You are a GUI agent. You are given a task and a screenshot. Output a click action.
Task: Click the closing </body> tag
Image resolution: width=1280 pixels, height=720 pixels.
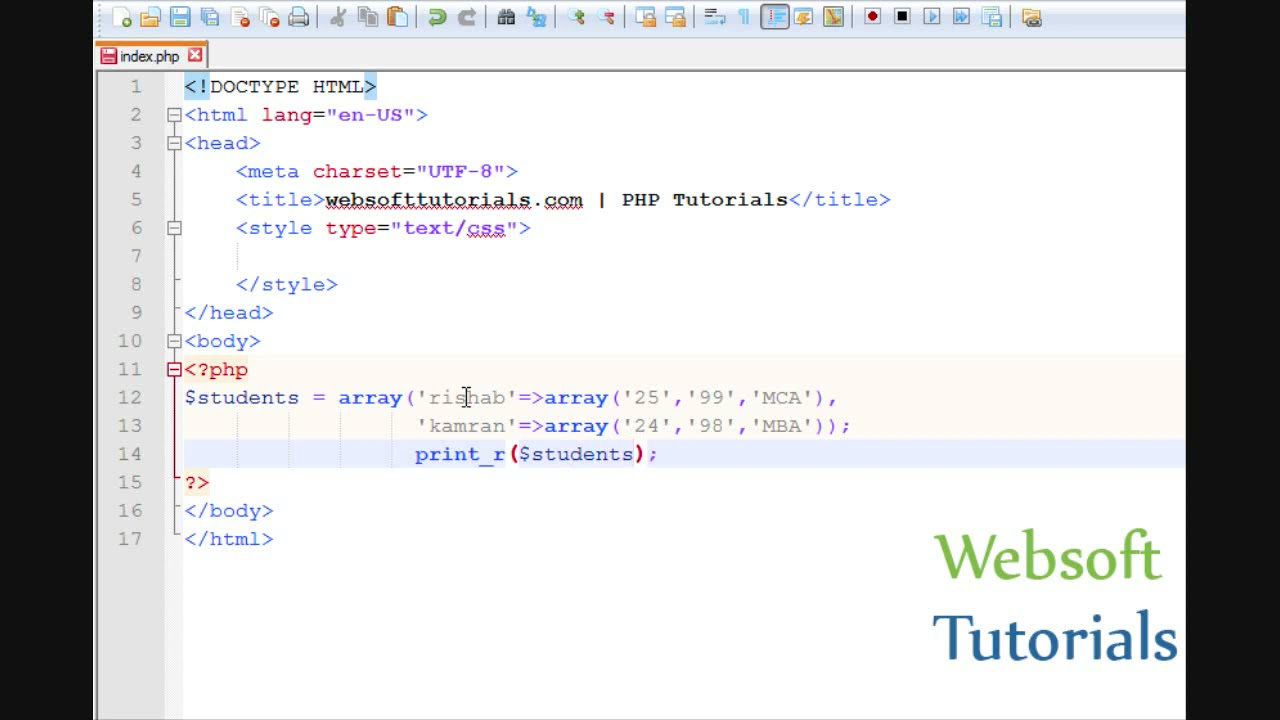[x=229, y=511]
